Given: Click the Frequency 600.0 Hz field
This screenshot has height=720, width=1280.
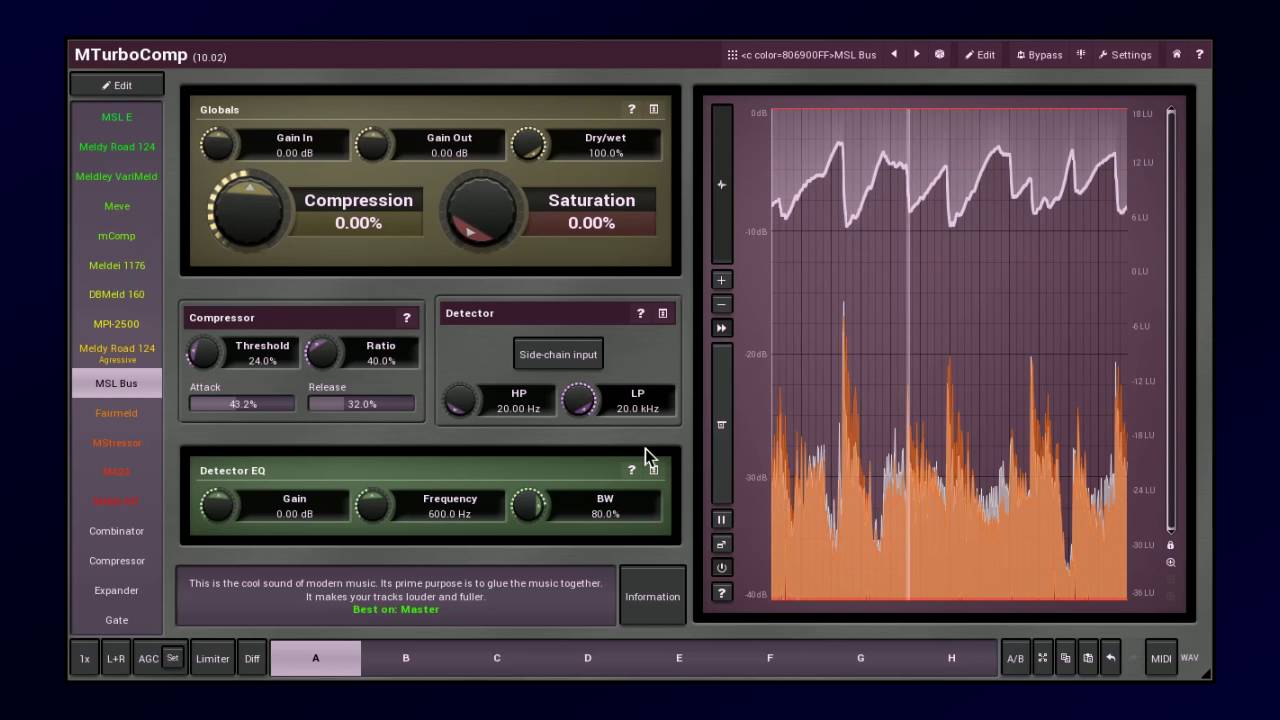Looking at the screenshot, I should coord(450,514).
